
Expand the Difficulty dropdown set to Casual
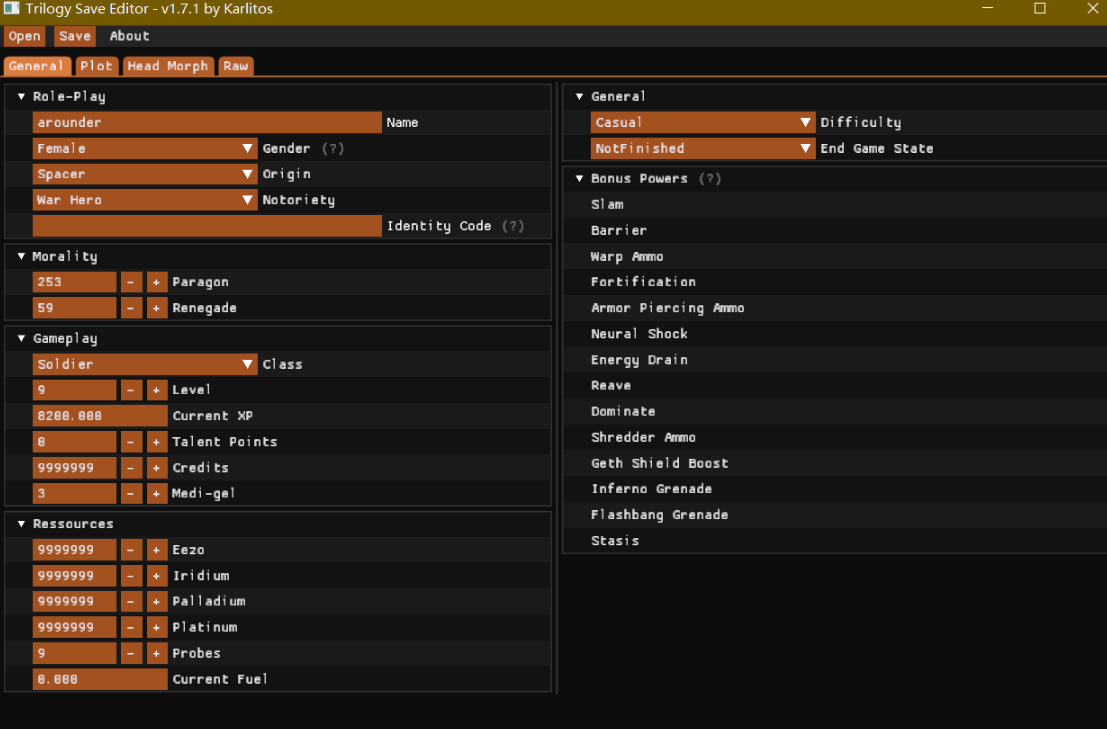point(704,123)
